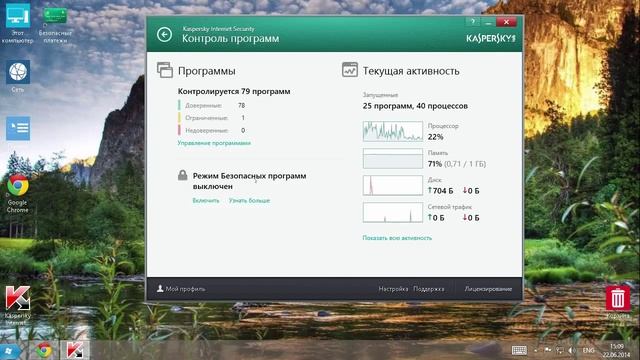Click the Learn more link

click(249, 200)
